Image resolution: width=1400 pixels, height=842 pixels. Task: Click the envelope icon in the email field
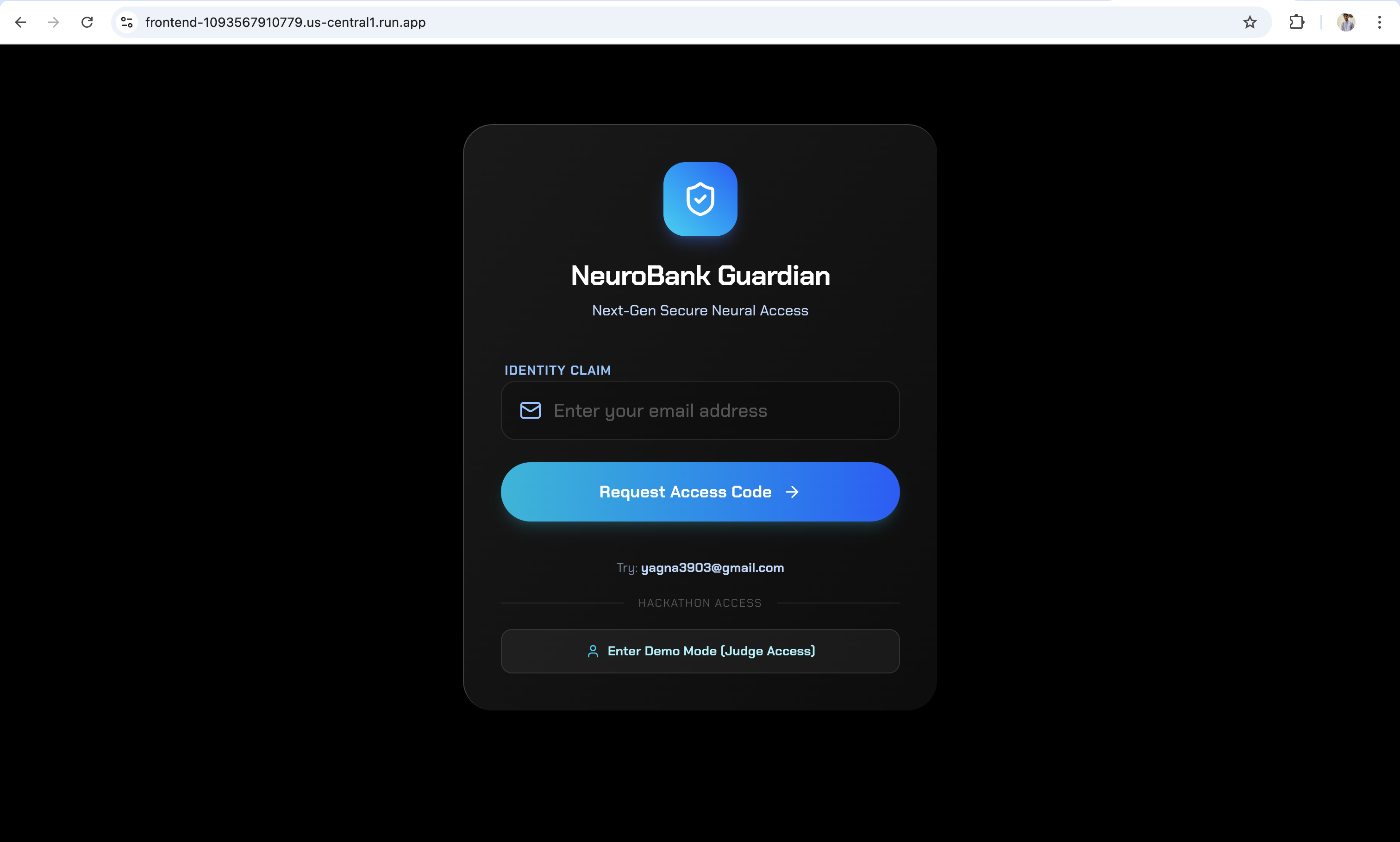coord(530,410)
